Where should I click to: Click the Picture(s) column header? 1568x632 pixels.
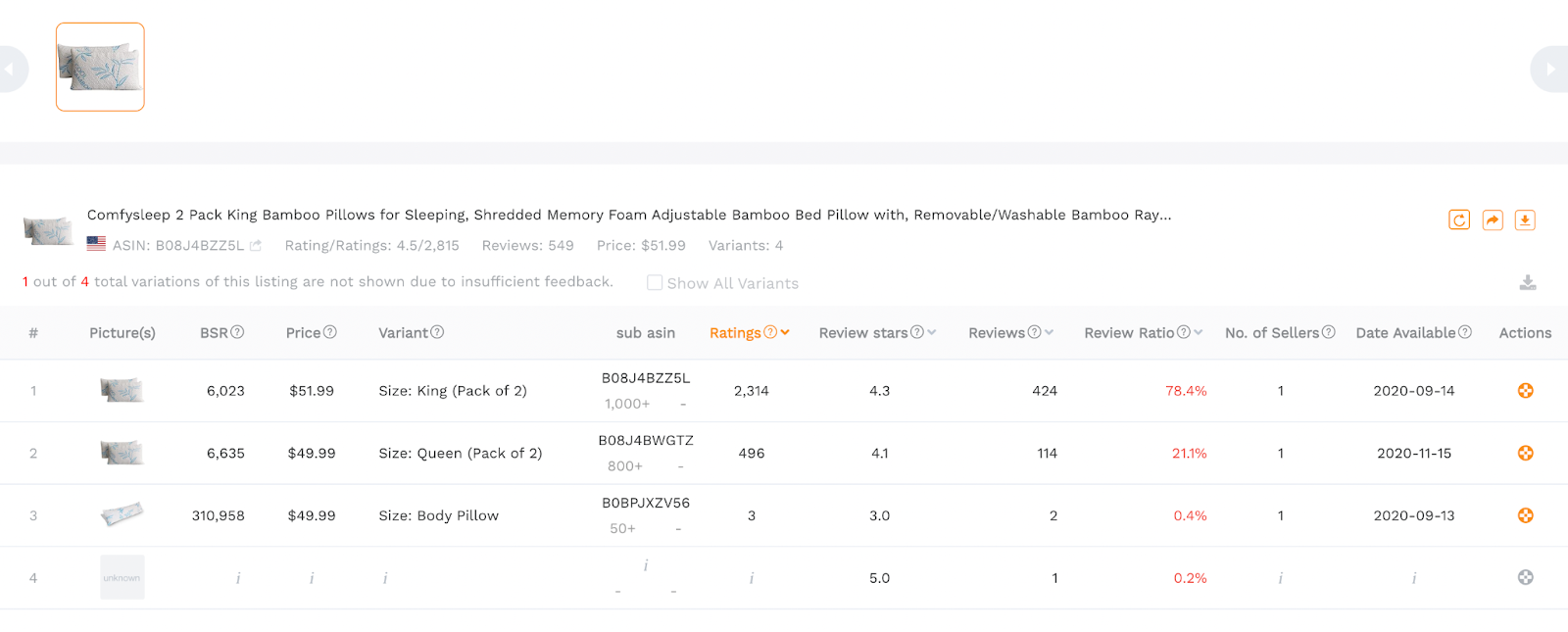click(122, 333)
